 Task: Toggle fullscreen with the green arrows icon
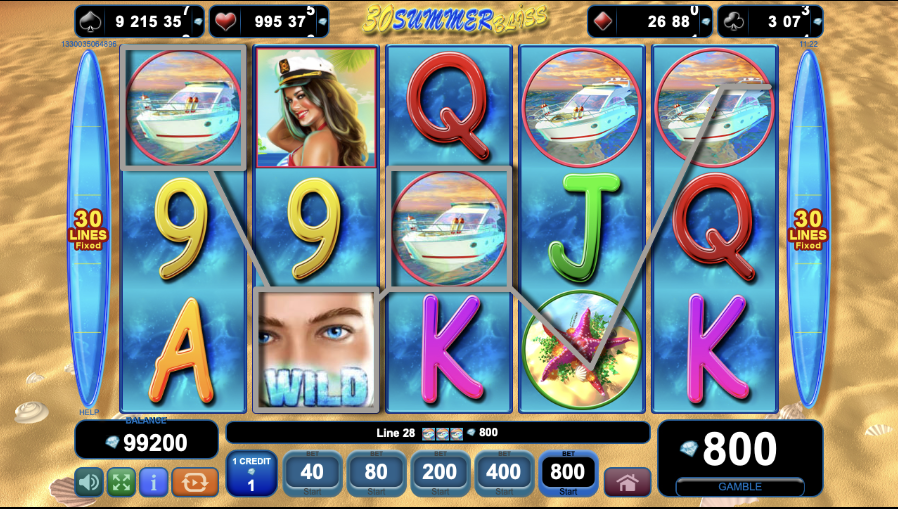[121, 482]
